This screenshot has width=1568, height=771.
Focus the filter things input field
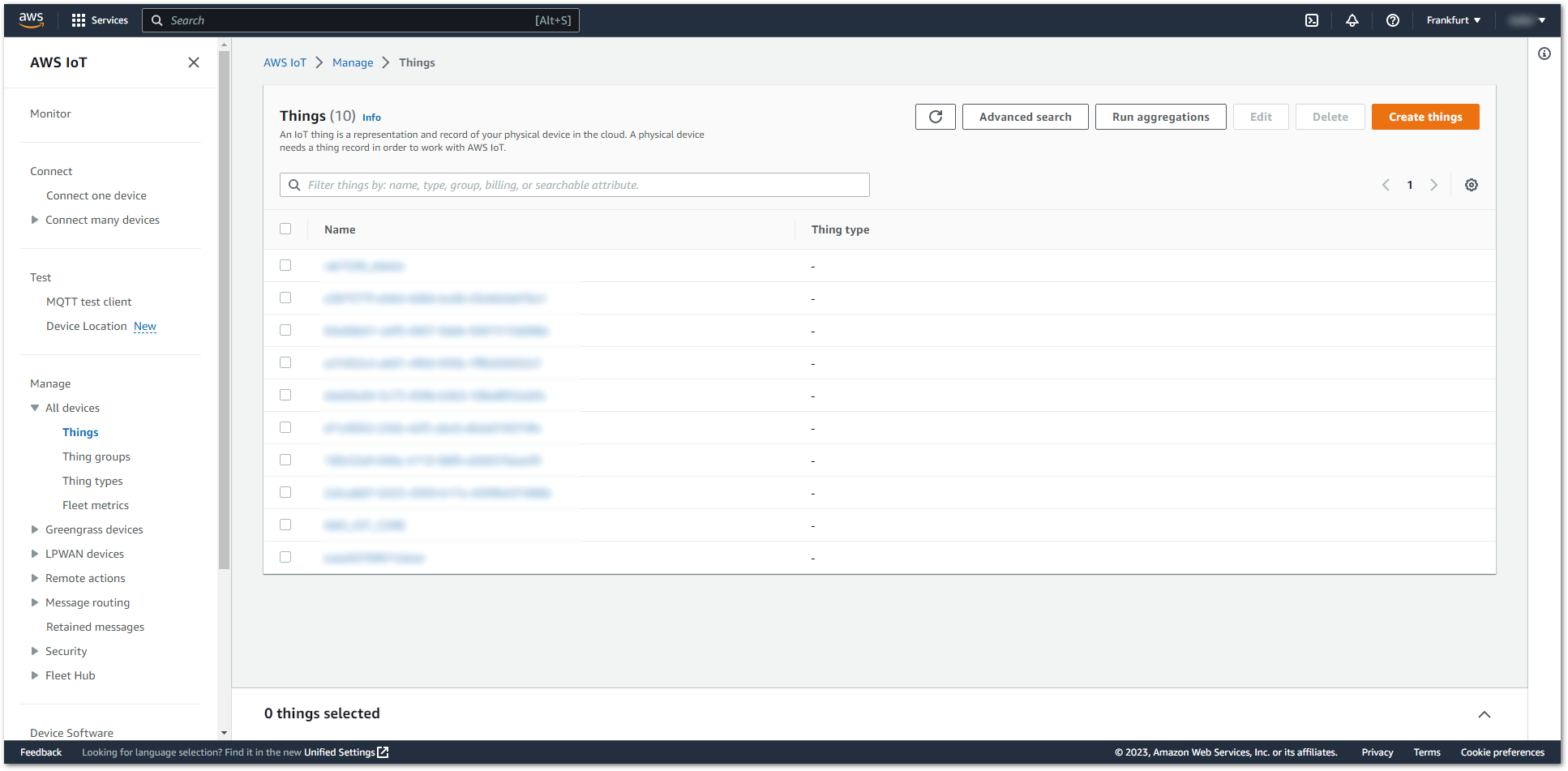pyautogui.click(x=575, y=185)
